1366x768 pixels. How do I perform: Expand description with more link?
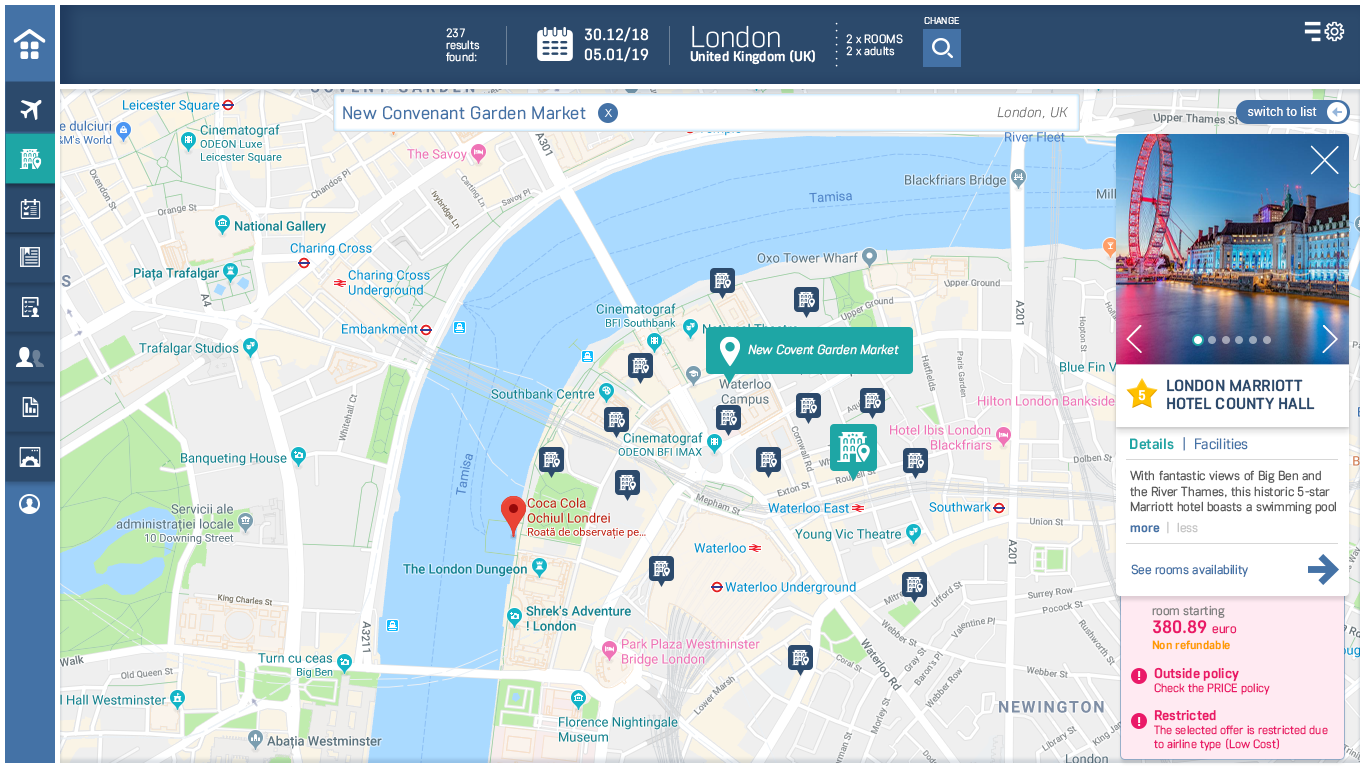(1145, 528)
